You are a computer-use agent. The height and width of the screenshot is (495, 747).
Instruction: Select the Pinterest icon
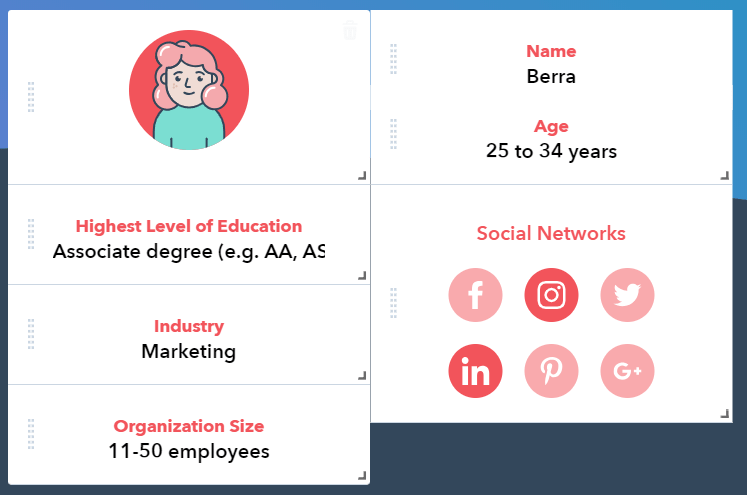(x=551, y=371)
